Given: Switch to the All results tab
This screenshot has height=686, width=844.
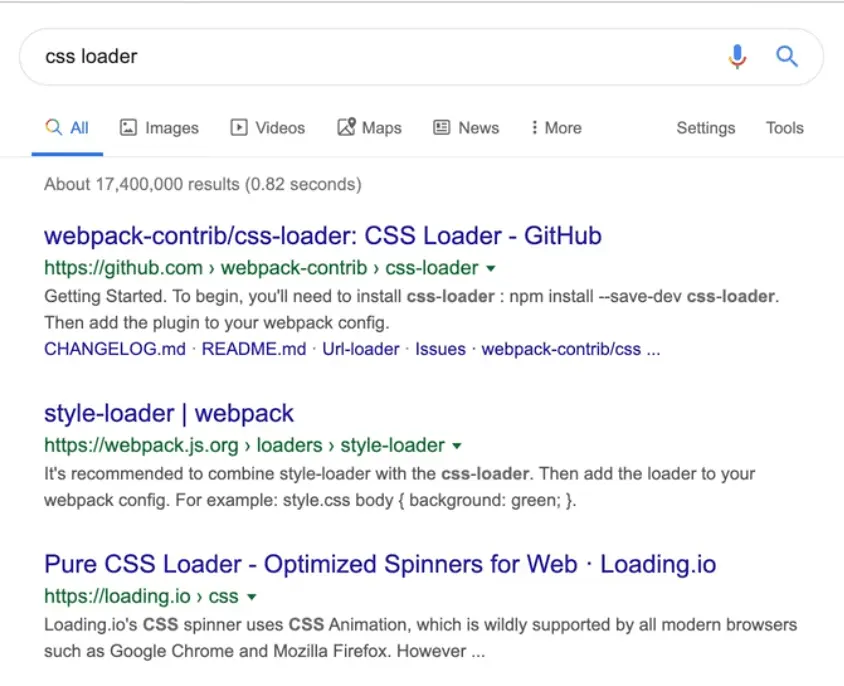Looking at the screenshot, I should 67,128.
